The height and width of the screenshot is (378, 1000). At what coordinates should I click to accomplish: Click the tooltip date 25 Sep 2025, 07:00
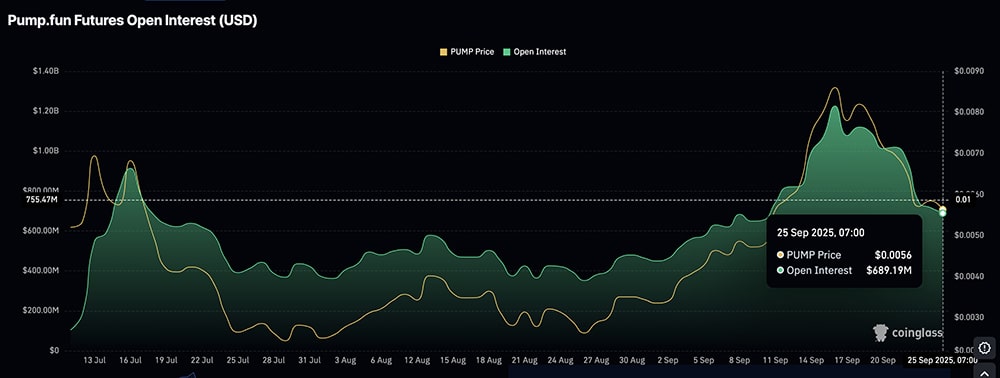(821, 233)
